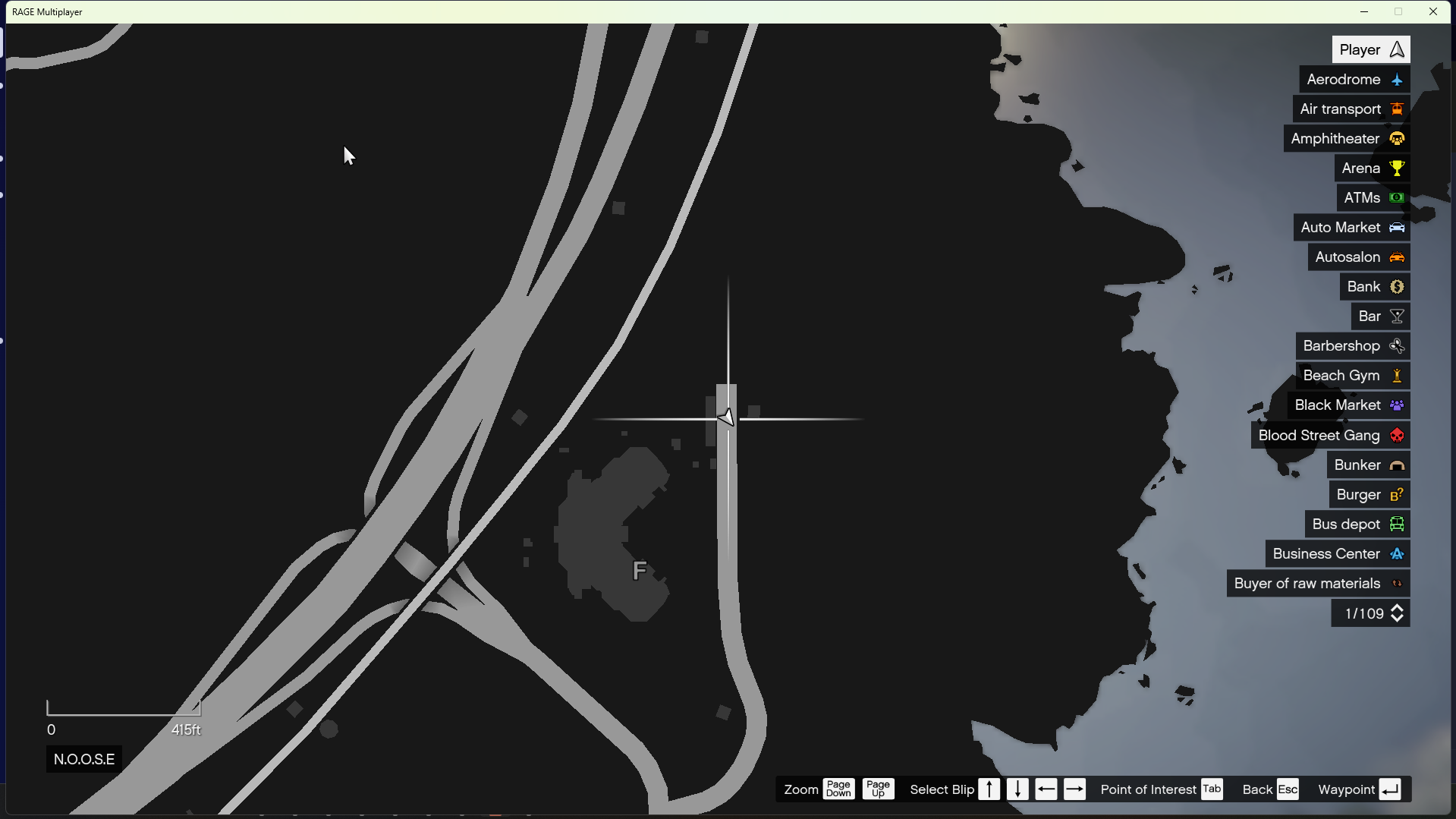Pick the Business Center icon
Screen dimensions: 1456x819
pyautogui.click(x=1397, y=554)
